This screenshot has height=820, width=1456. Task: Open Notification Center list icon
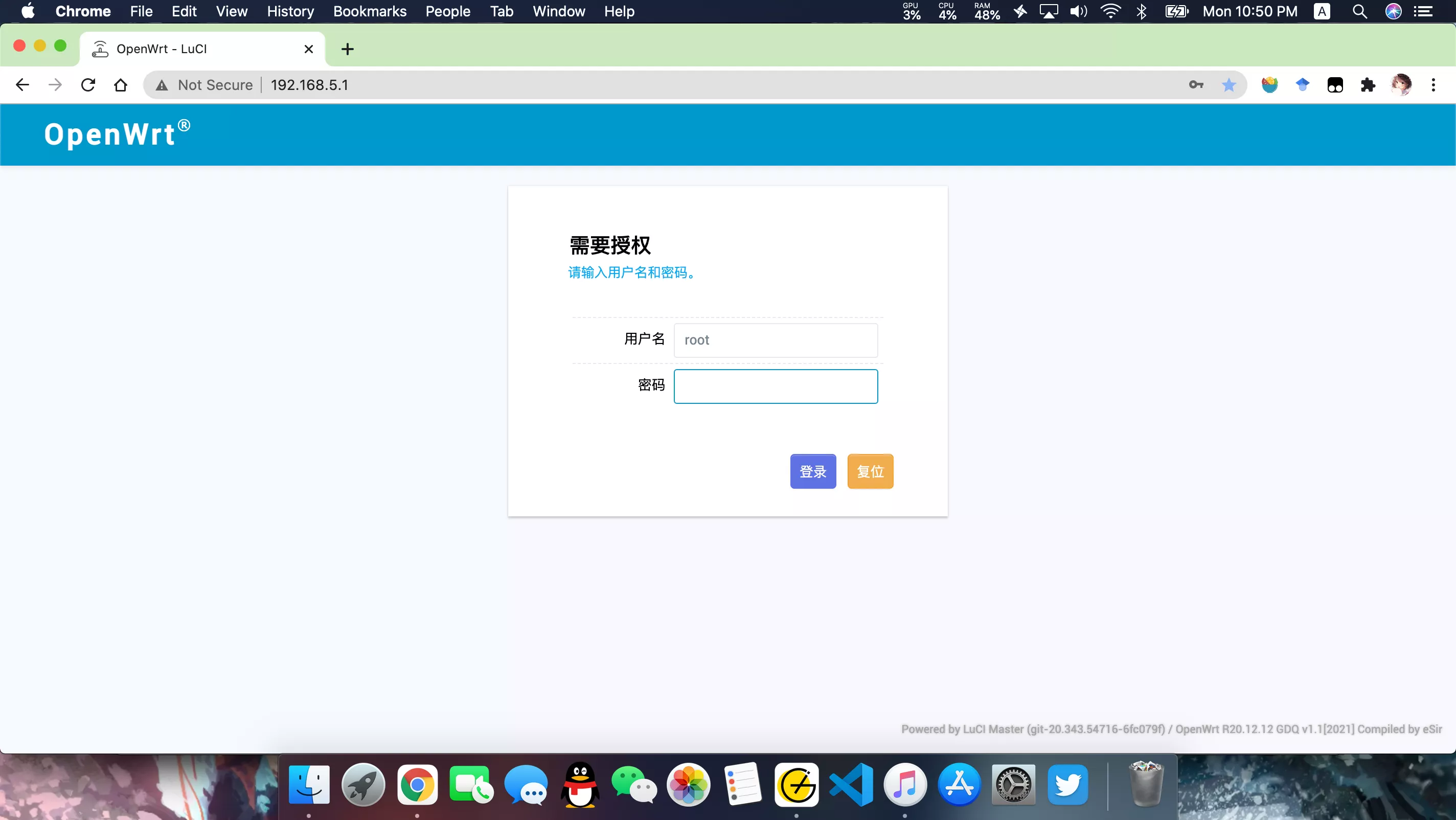pos(1423,11)
